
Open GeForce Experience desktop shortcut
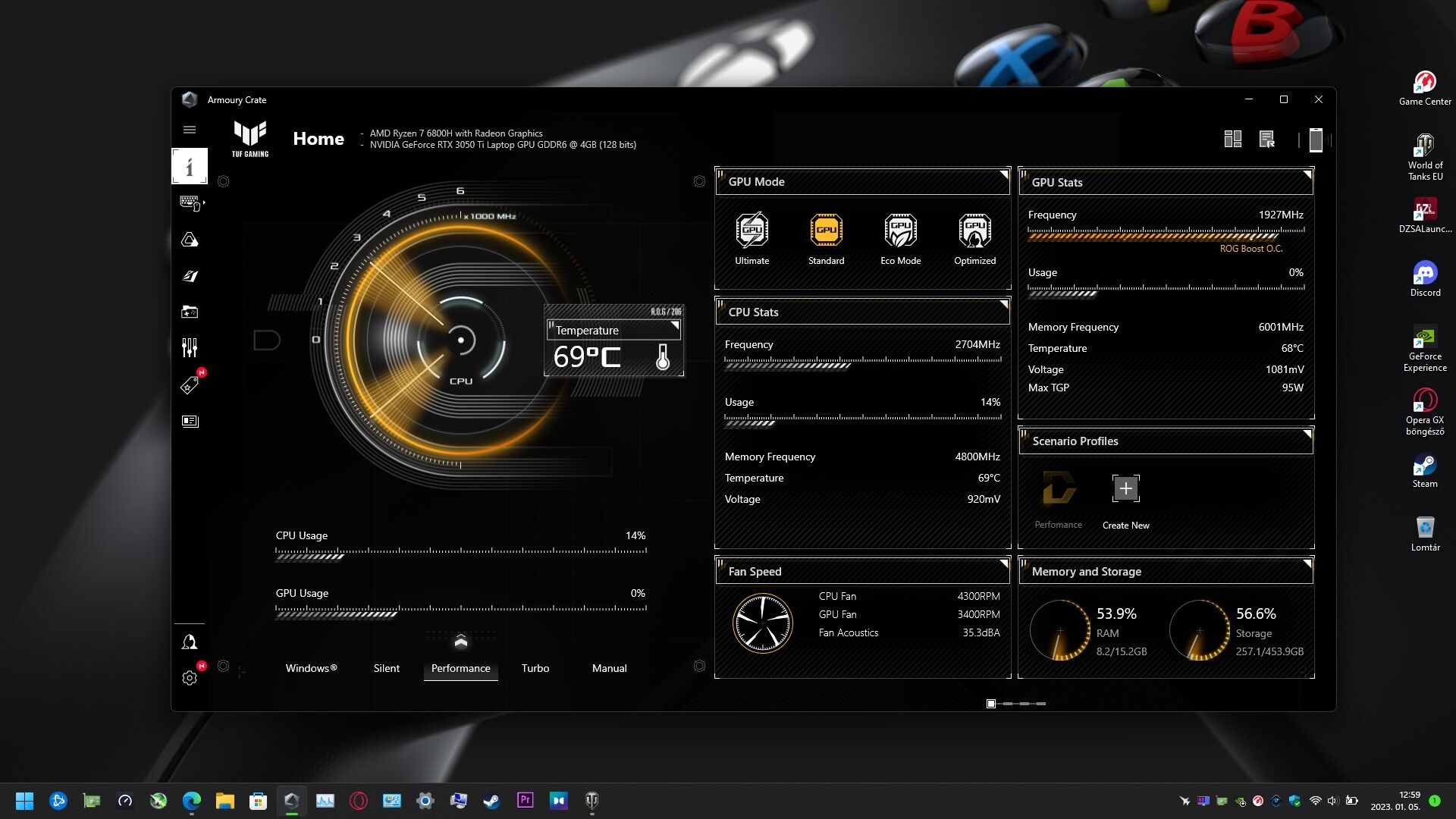[x=1425, y=349]
